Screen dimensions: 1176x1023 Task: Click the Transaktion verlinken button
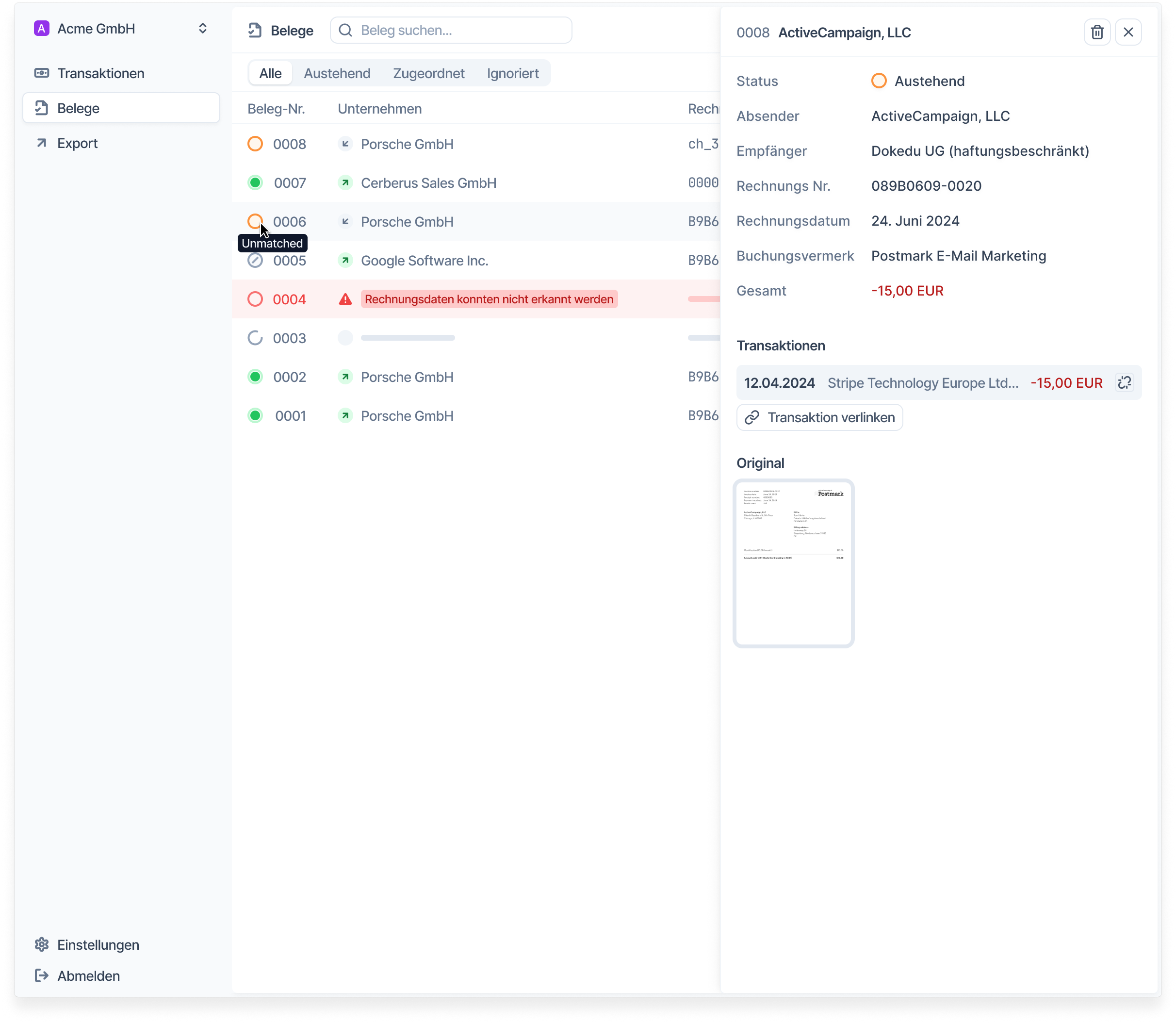click(819, 417)
